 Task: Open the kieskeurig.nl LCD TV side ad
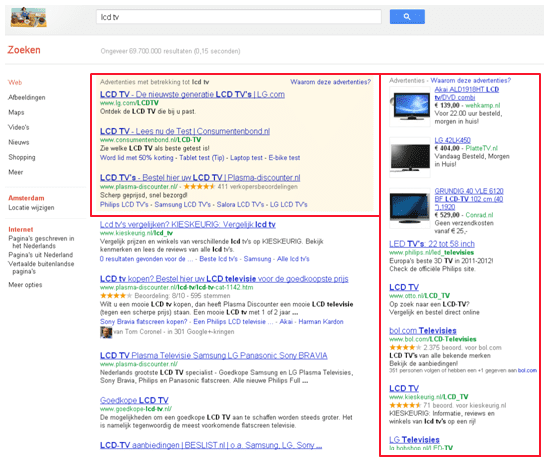click(x=404, y=389)
